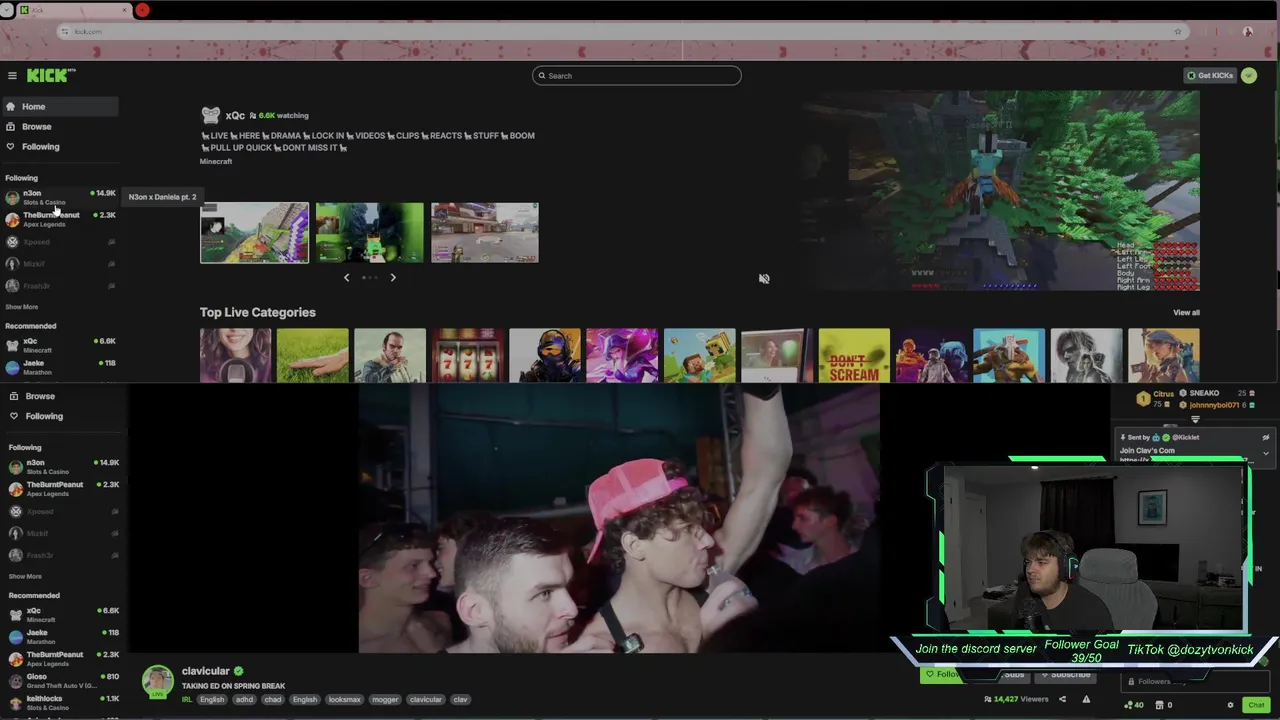Click the report warning triangle icon
Viewport: 1280px width, 720px height.
tap(1086, 699)
